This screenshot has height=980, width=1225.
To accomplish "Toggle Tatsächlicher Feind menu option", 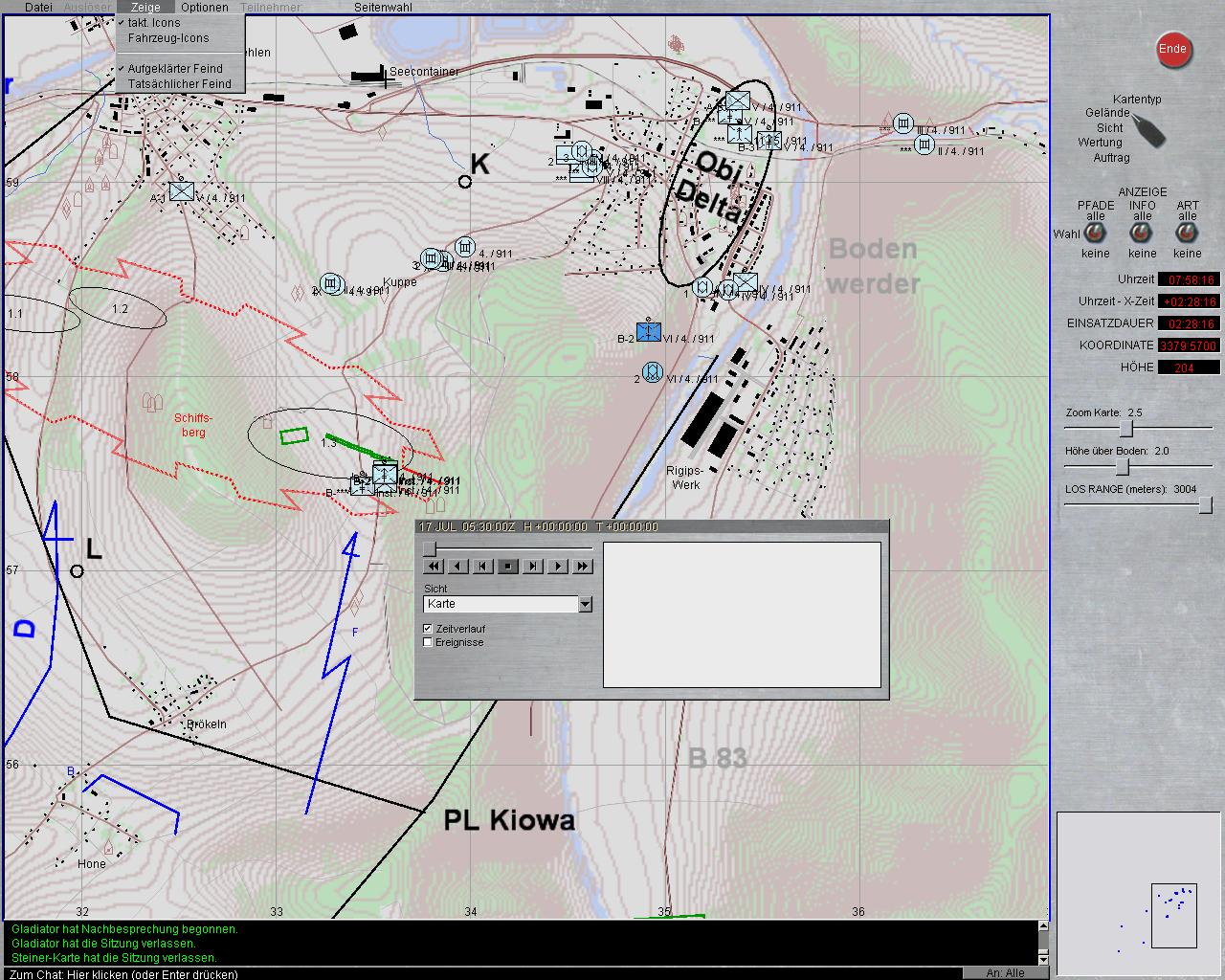I will pyautogui.click(x=180, y=84).
